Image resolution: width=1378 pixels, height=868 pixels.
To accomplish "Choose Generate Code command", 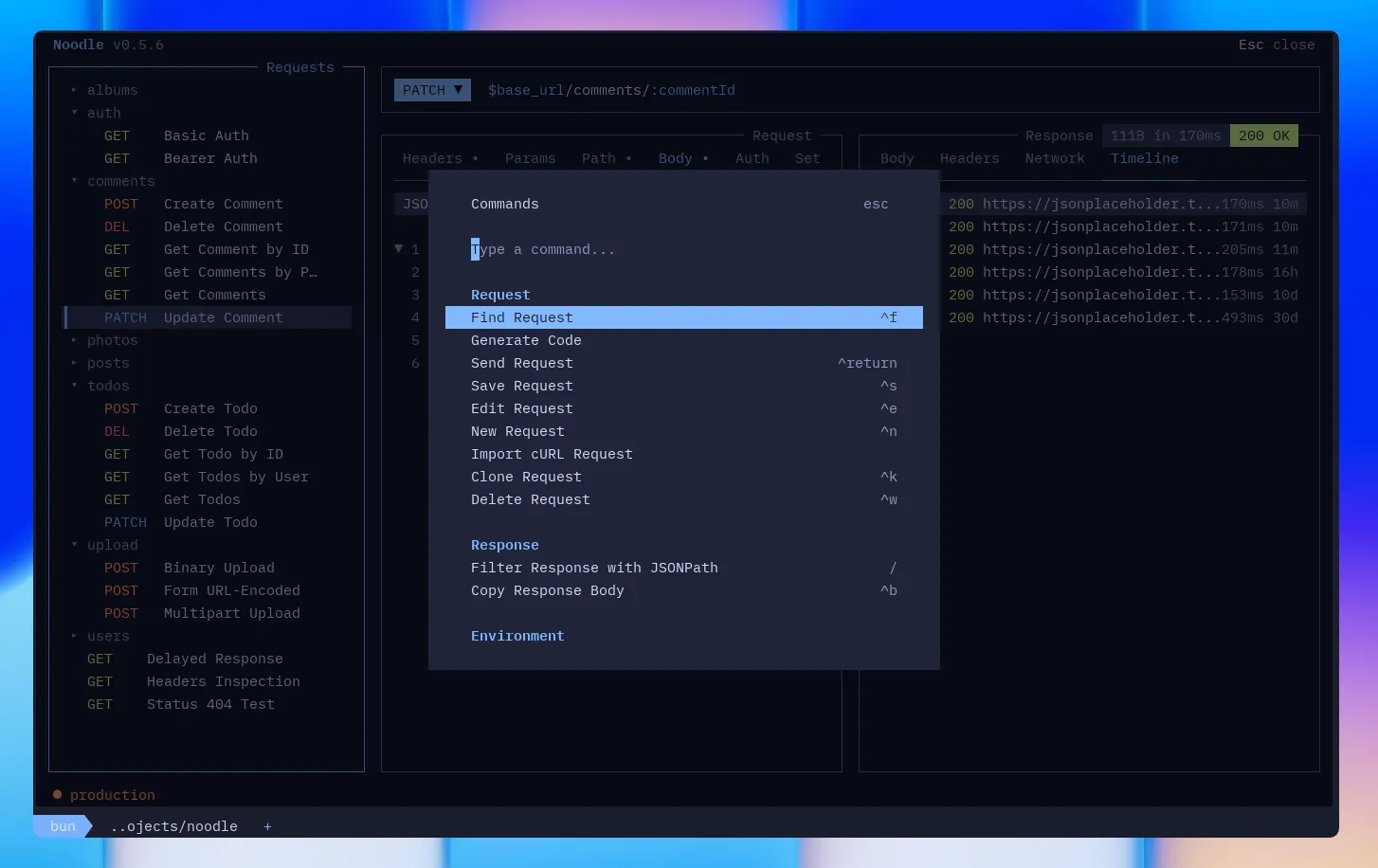I will coord(684,340).
